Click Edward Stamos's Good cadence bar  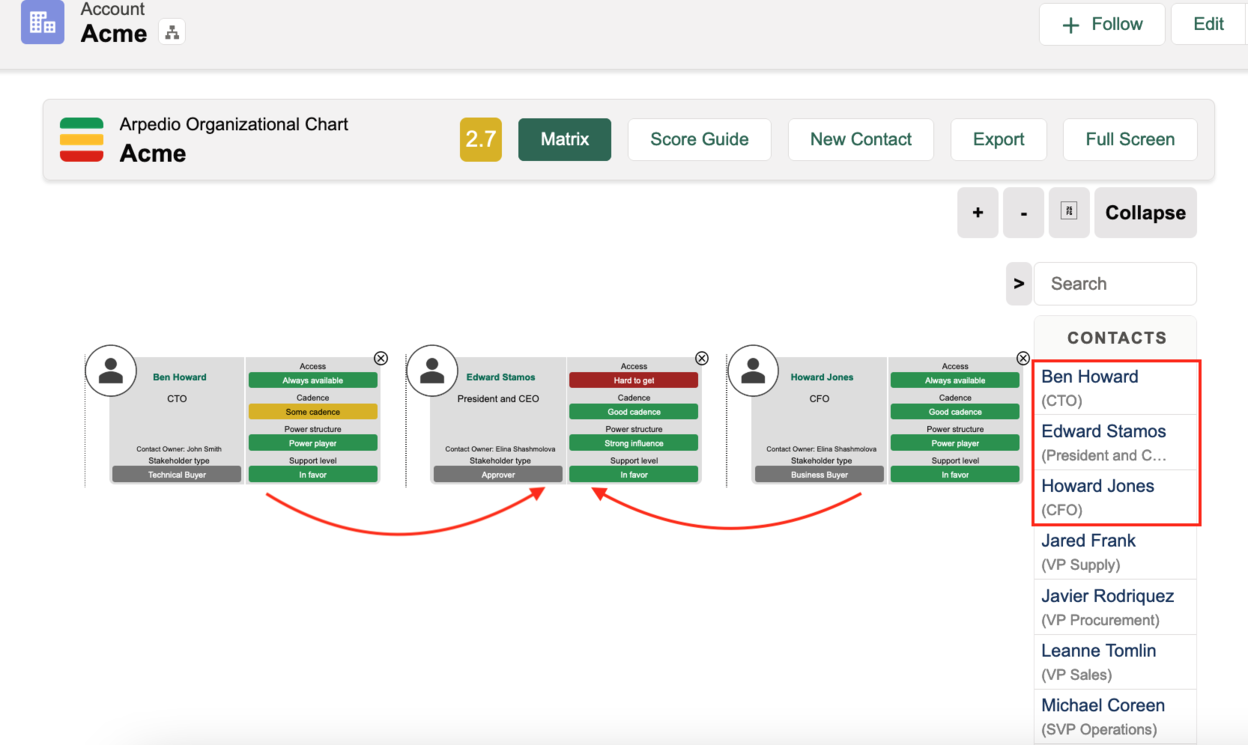634,412
